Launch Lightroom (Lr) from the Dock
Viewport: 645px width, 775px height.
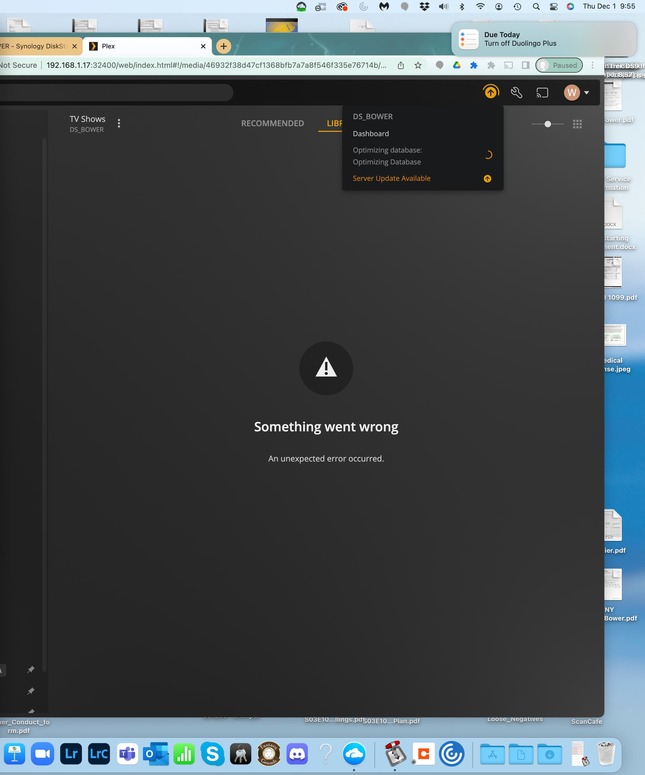[71, 754]
